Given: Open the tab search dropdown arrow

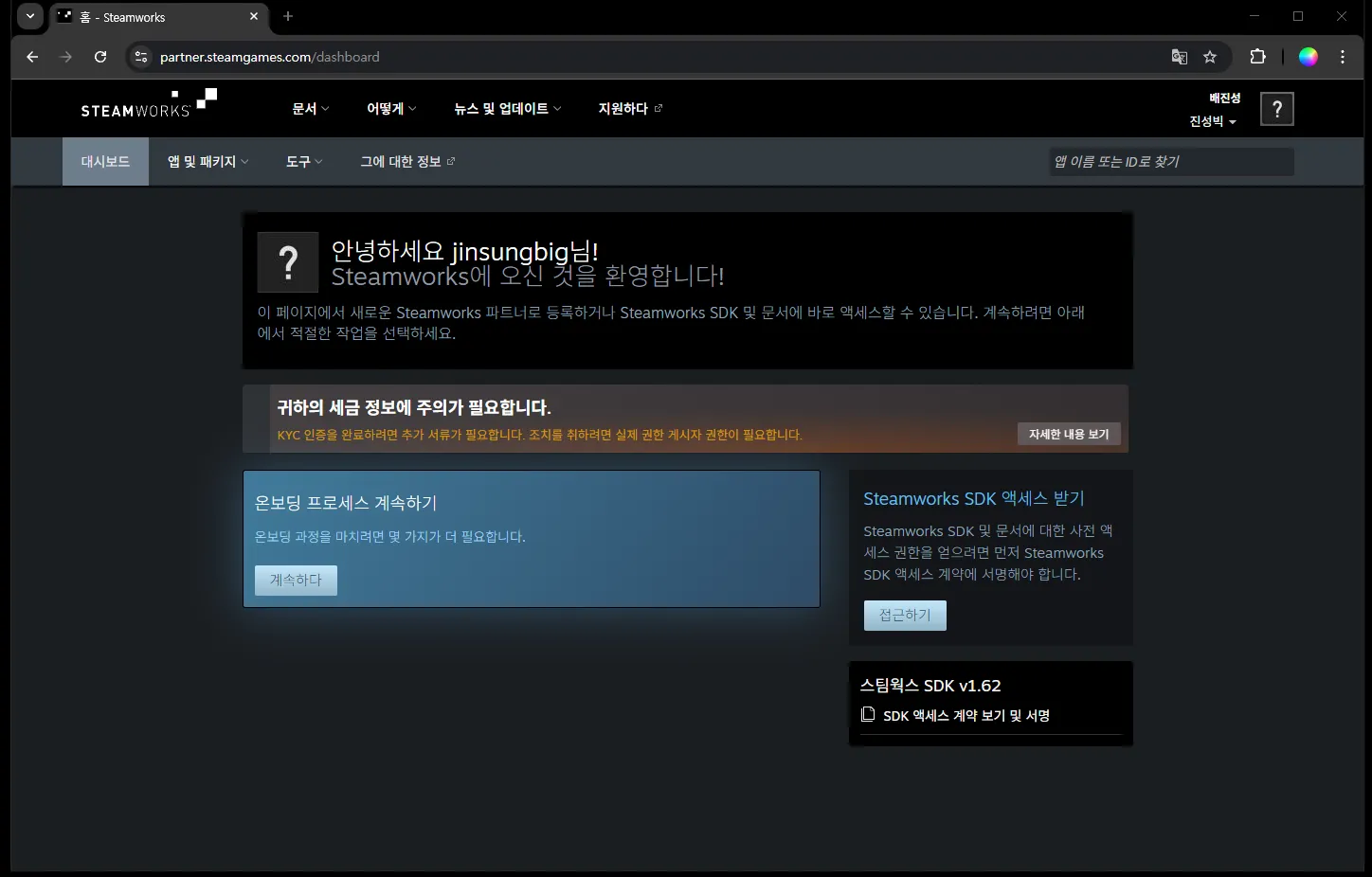Looking at the screenshot, I should (30, 16).
